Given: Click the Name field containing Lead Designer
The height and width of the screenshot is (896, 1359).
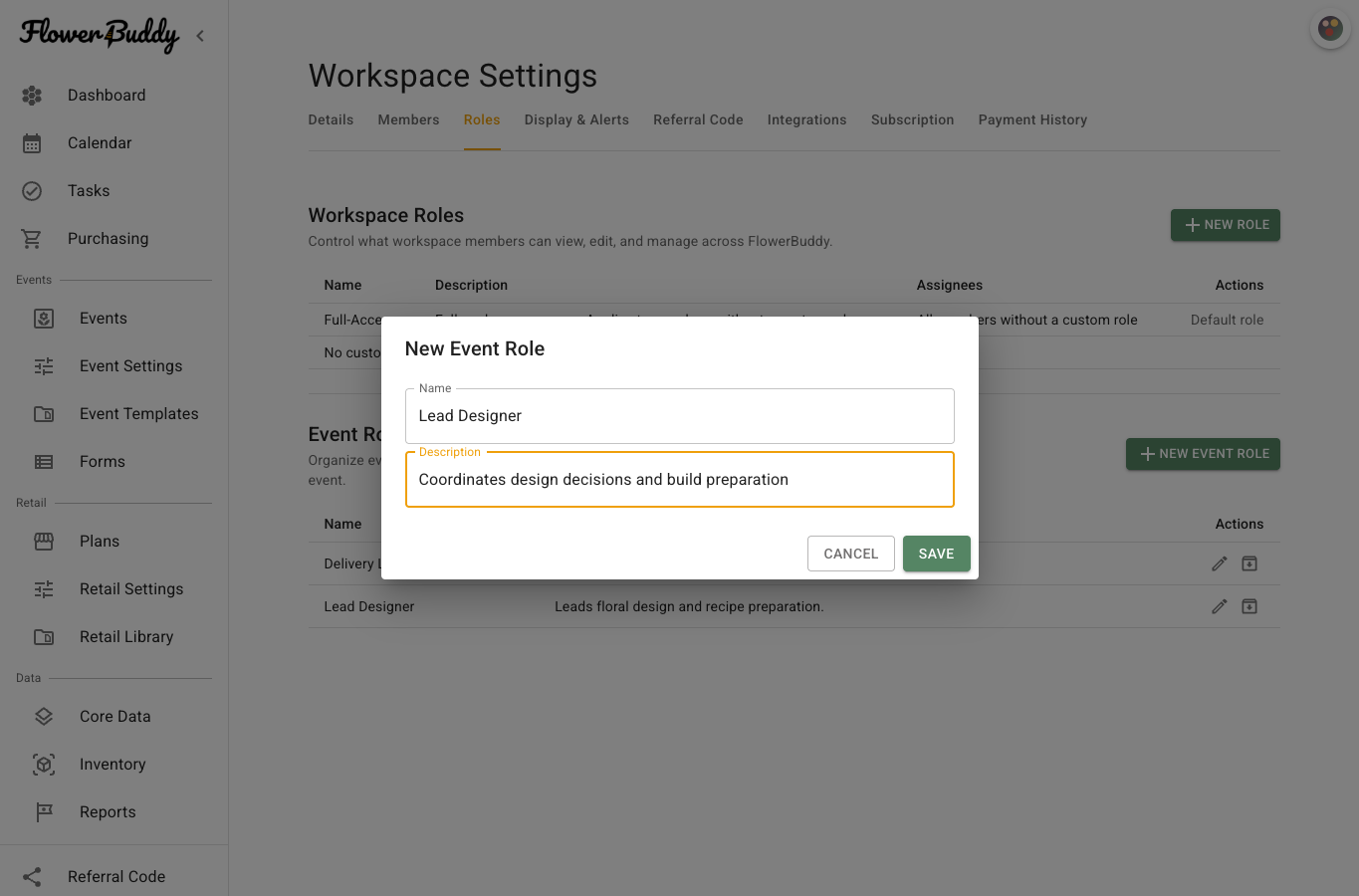Looking at the screenshot, I should click(680, 416).
